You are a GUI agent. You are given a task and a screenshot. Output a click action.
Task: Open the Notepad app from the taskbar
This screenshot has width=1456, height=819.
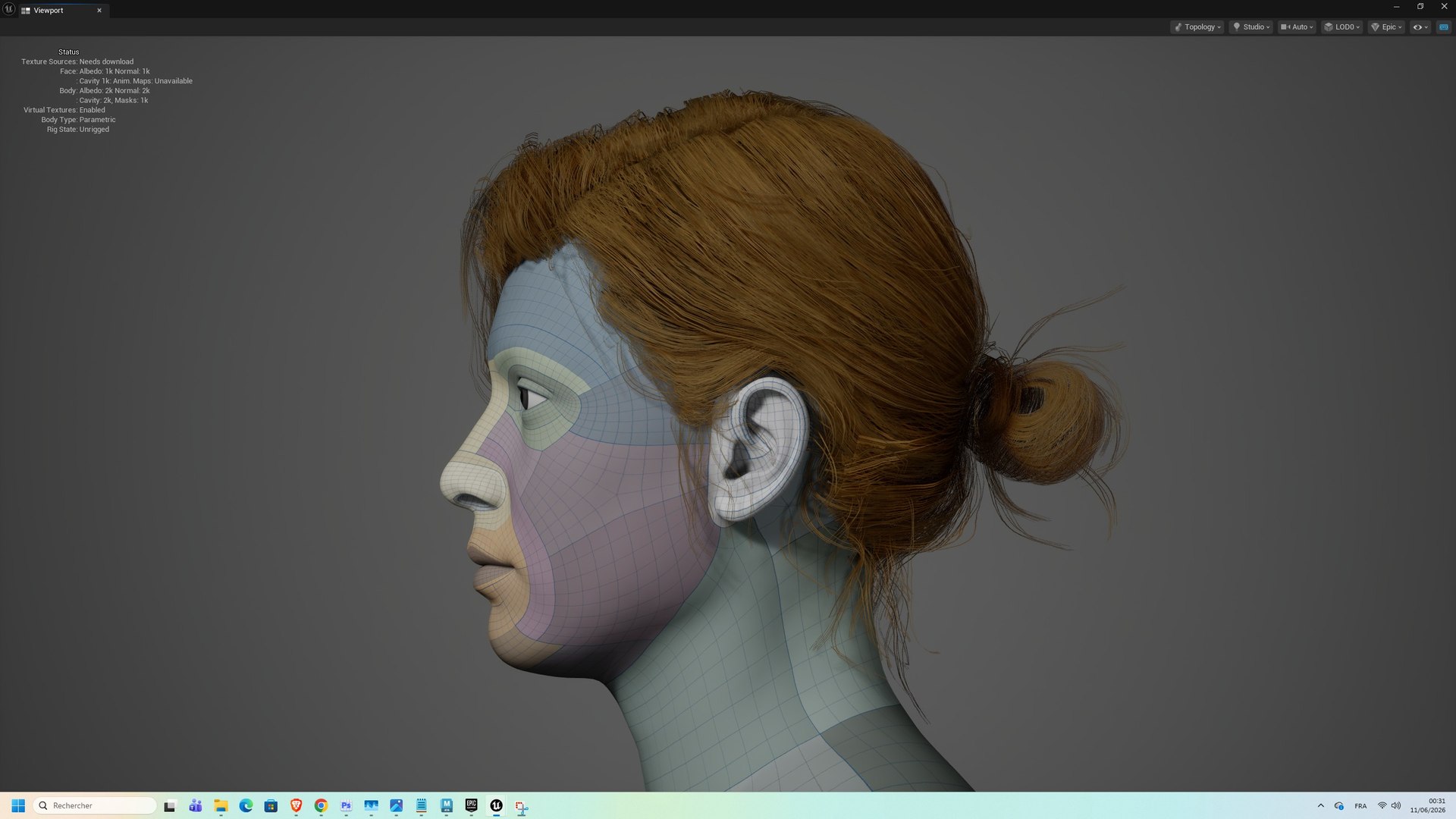(421, 805)
